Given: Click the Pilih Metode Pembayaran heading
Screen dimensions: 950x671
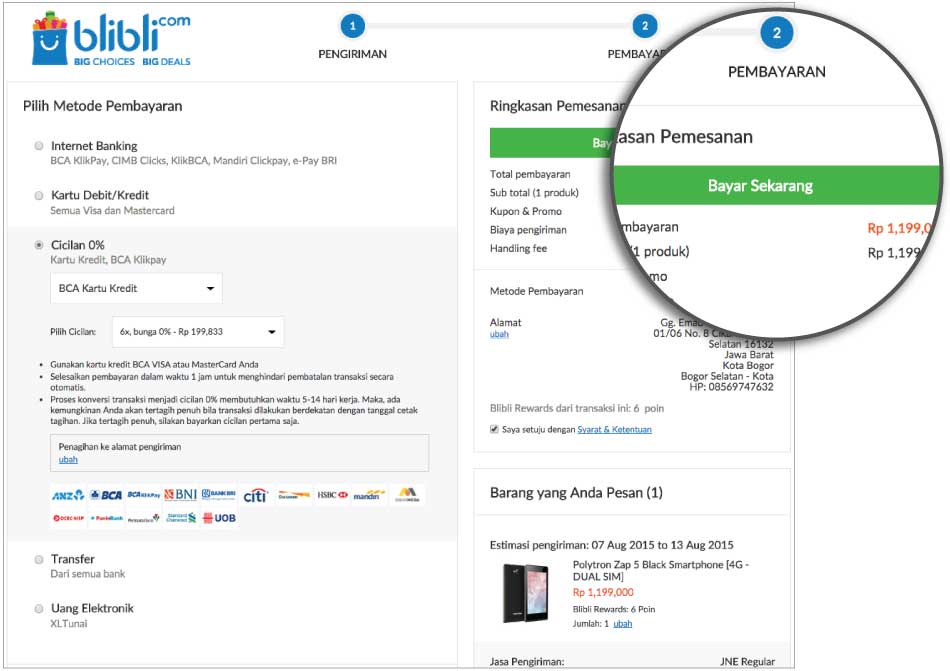Looking at the screenshot, I should point(102,106).
